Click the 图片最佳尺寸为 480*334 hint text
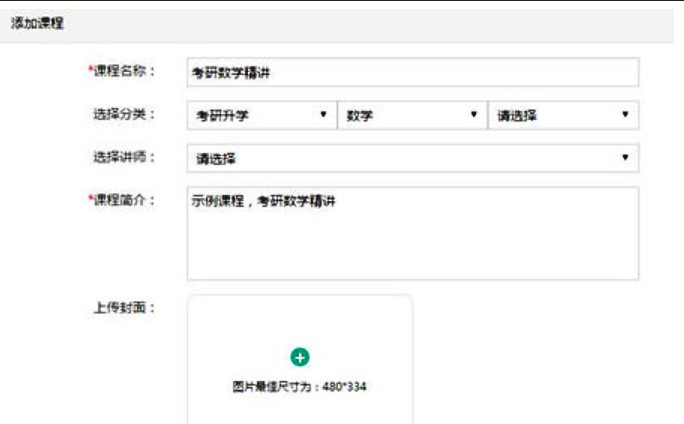Image resolution: width=684 pixels, height=424 pixels. (299, 386)
